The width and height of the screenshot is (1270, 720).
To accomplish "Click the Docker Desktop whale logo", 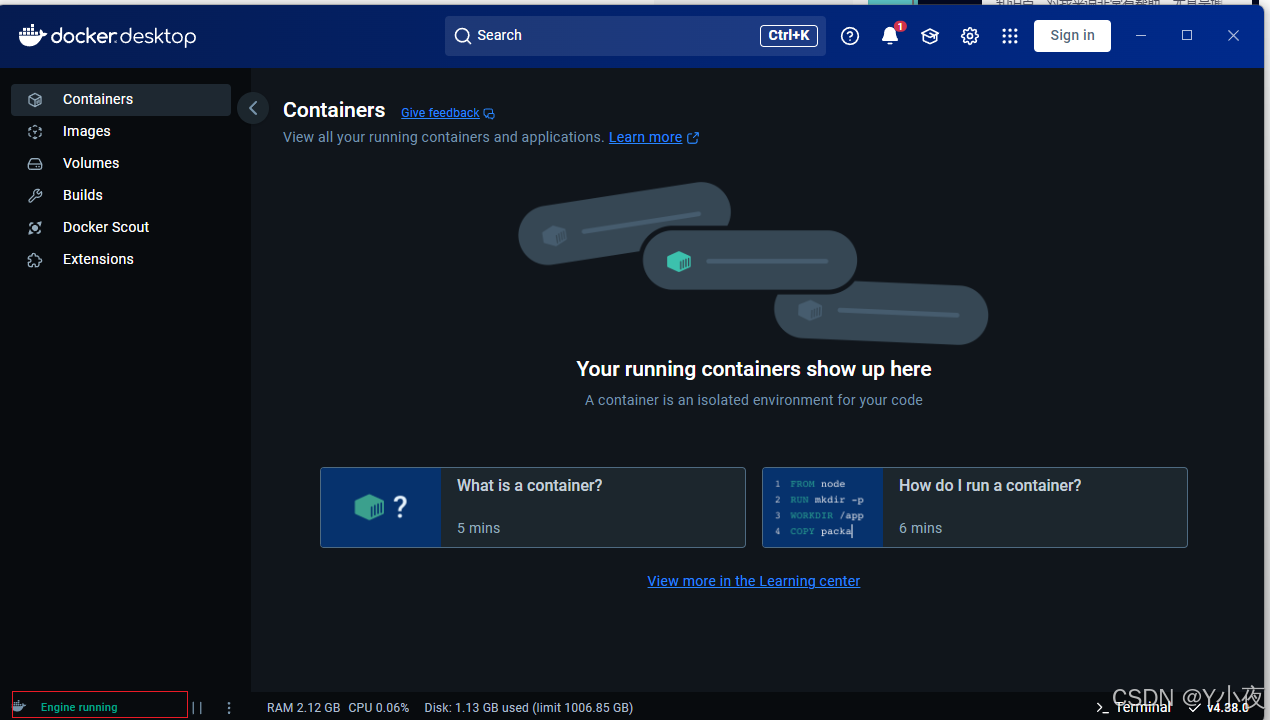I will coord(107,36).
